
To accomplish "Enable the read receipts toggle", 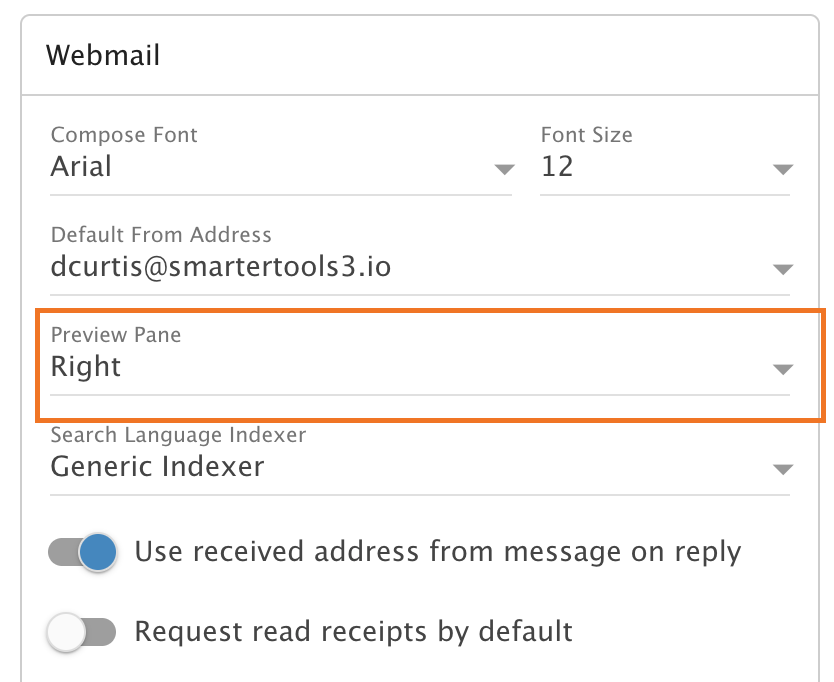I will pos(82,632).
